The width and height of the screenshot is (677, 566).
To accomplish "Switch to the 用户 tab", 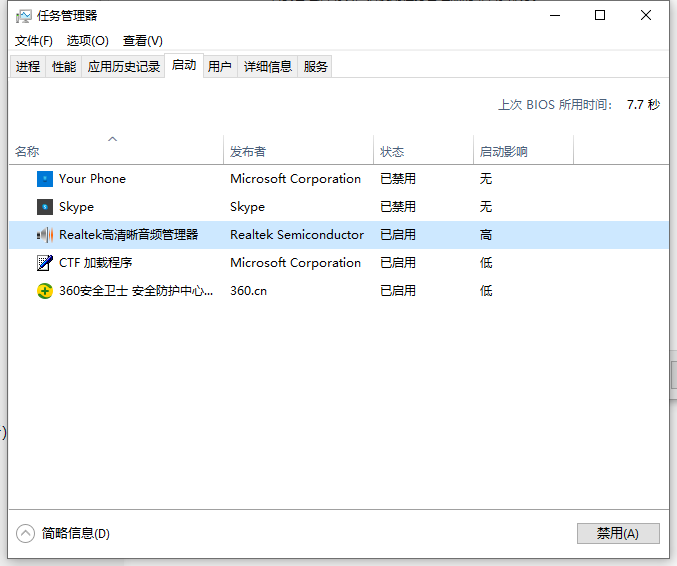I will pyautogui.click(x=220, y=66).
